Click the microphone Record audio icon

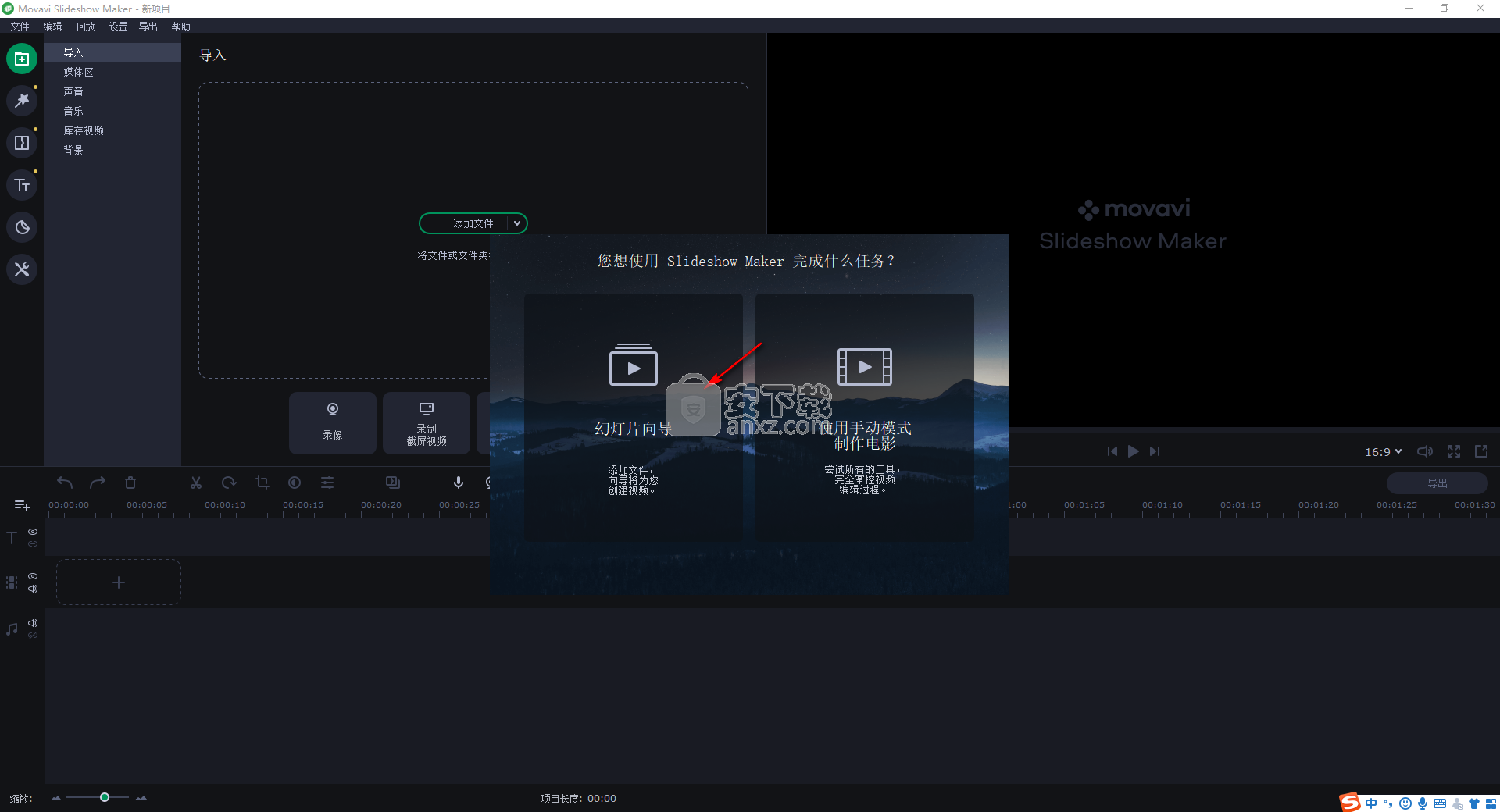click(459, 483)
